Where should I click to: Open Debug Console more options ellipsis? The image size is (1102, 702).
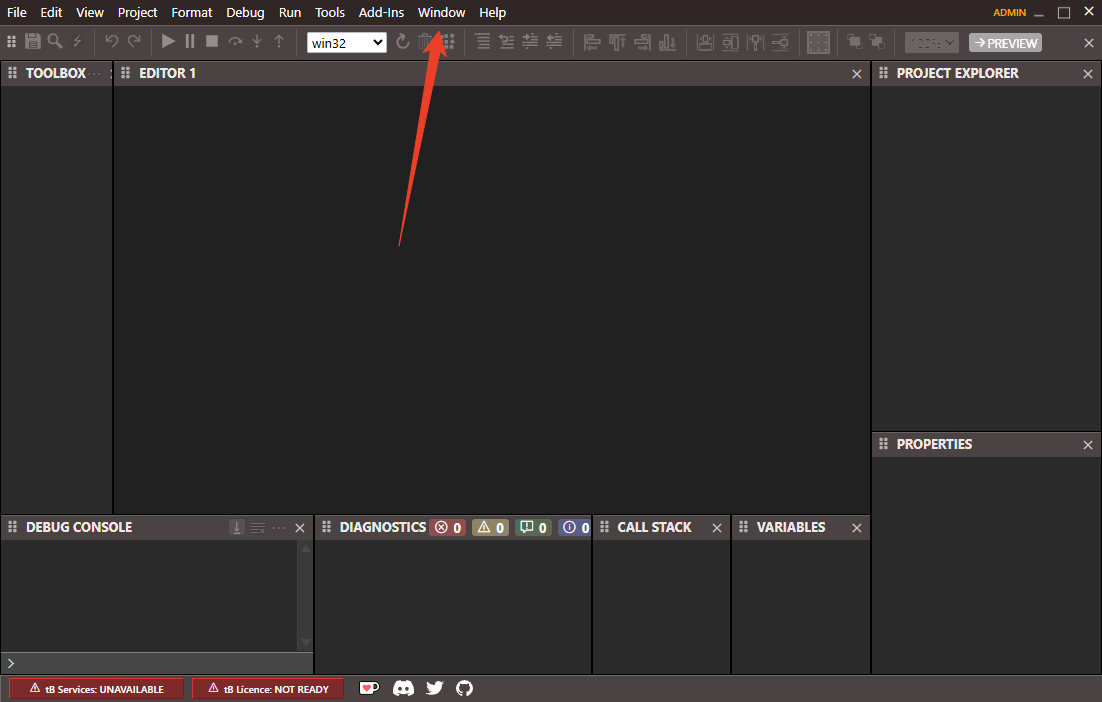(279, 527)
